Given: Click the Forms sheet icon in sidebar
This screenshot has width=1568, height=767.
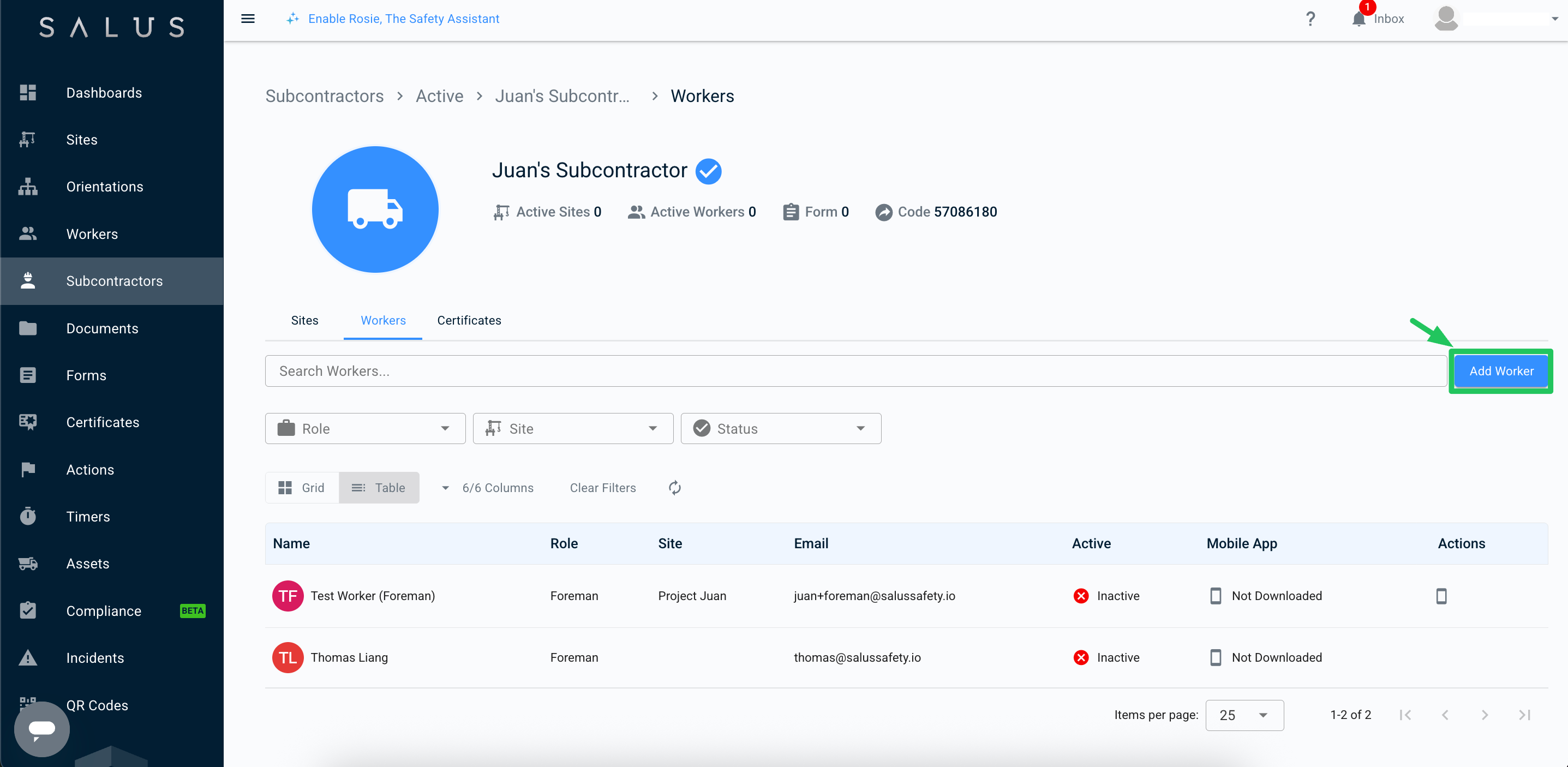Looking at the screenshot, I should tap(28, 375).
